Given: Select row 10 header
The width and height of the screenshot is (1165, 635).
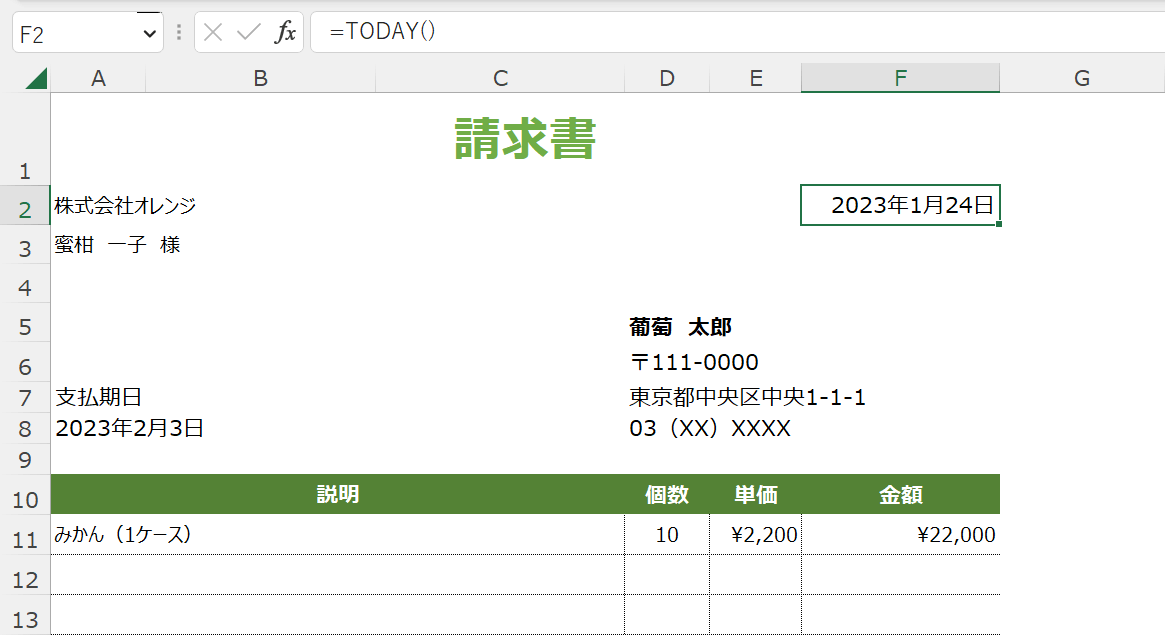Looking at the screenshot, I should (25, 499).
